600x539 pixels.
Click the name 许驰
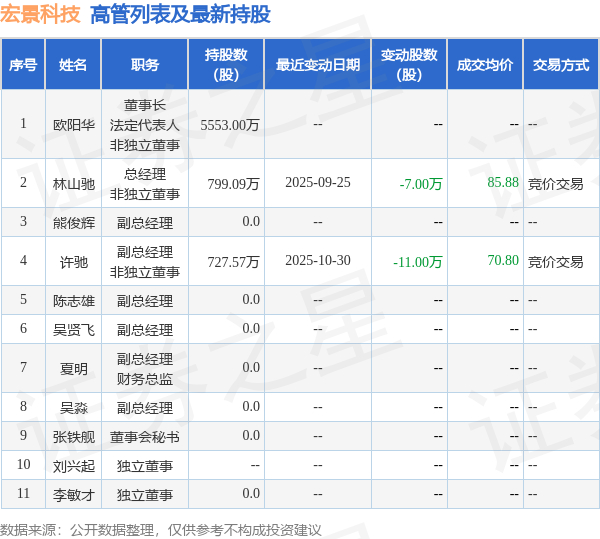[x=73, y=262]
